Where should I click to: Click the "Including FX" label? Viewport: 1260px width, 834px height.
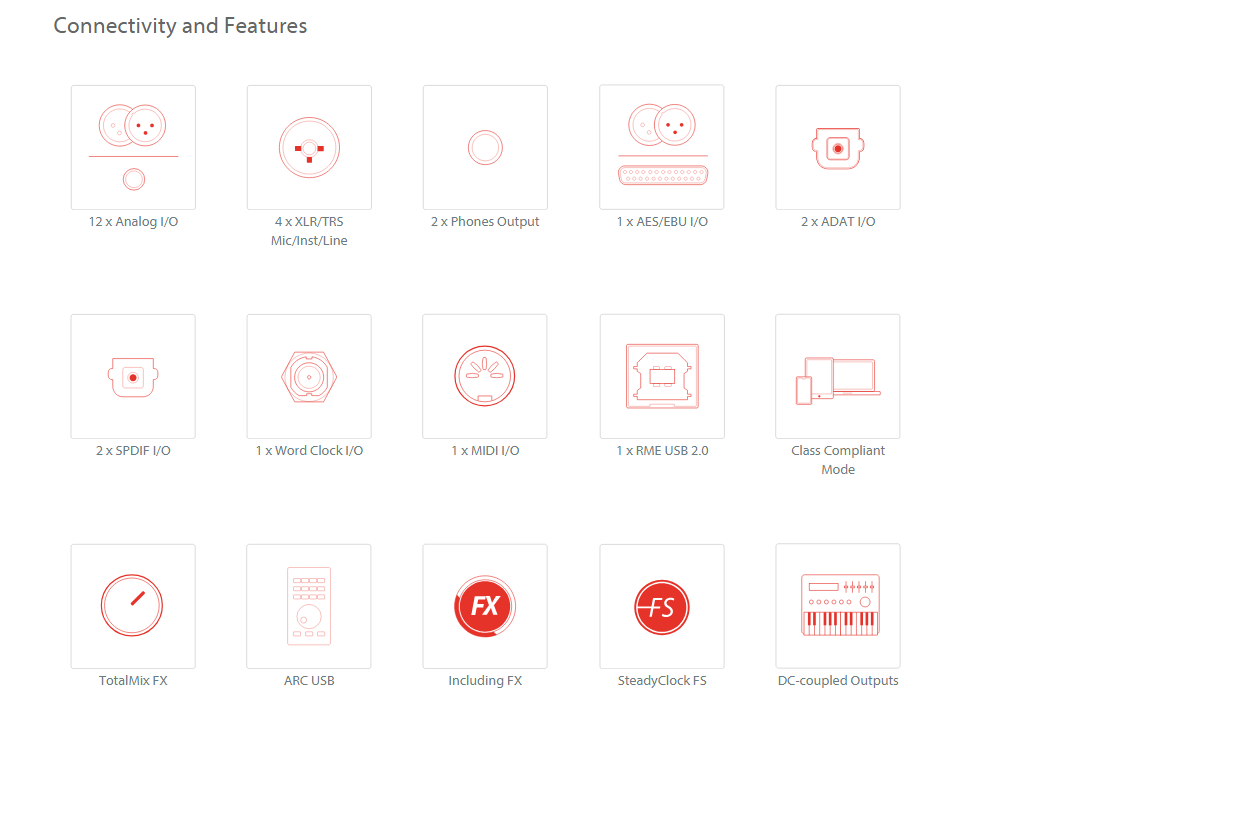[485, 681]
